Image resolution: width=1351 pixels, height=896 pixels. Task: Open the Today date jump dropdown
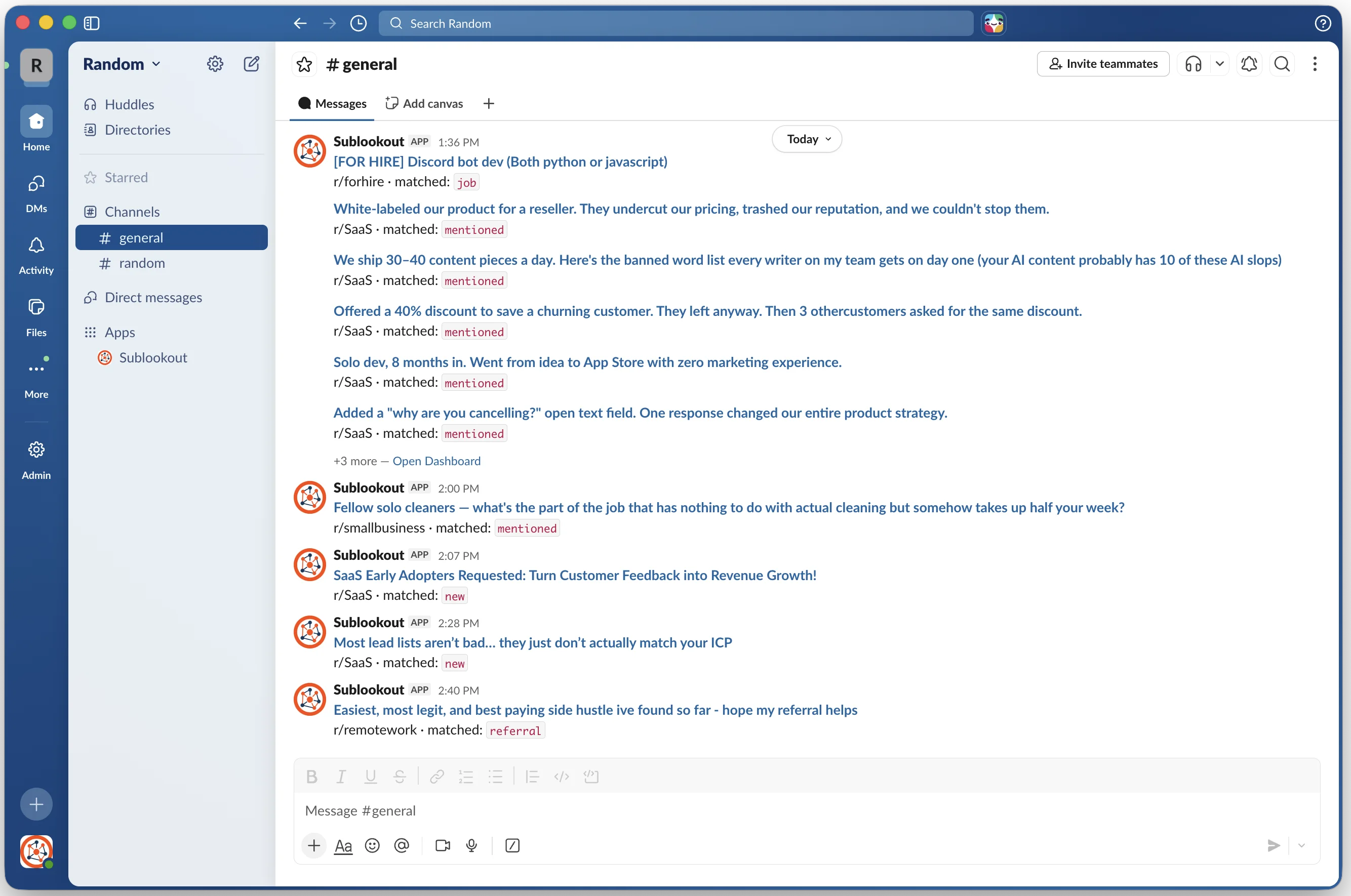tap(806, 139)
